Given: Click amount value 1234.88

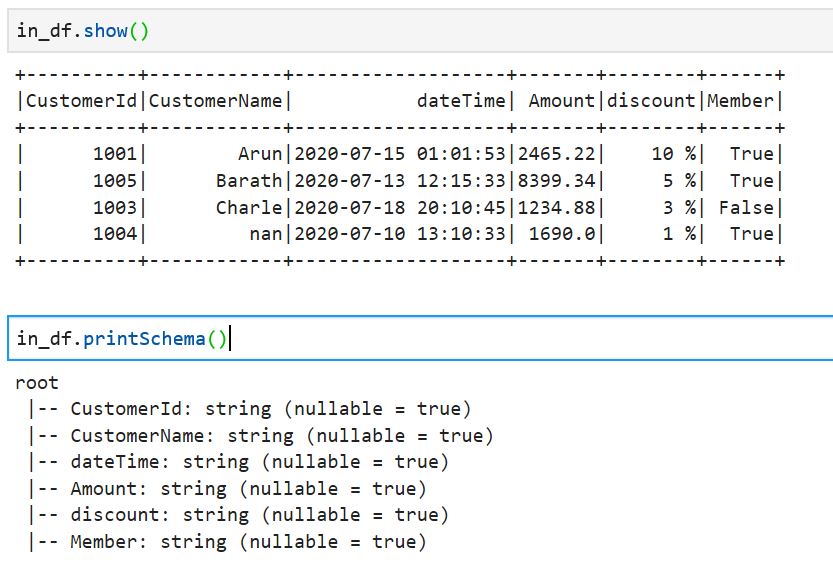Looking at the screenshot, I should 556,207.
